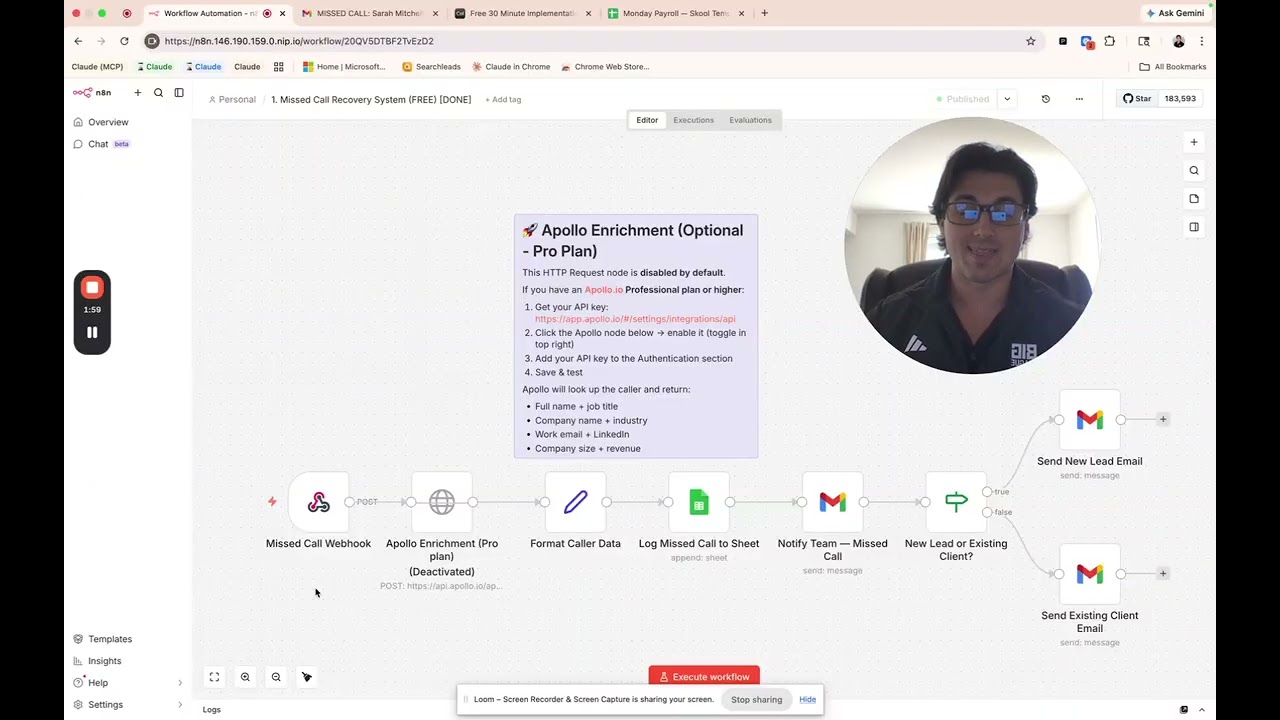
Task: Click the Add tag button
Action: pyautogui.click(x=503, y=100)
